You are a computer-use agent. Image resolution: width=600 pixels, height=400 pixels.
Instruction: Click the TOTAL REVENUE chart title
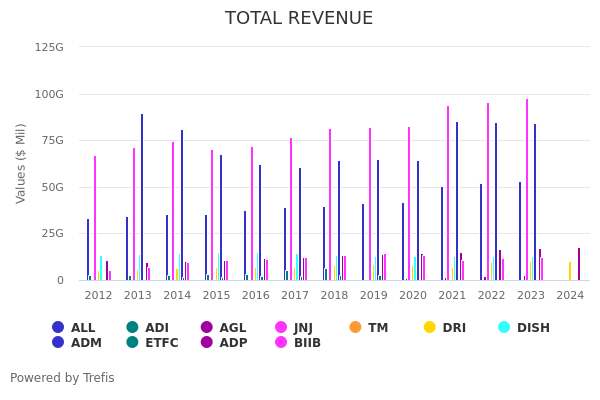tap(299, 19)
